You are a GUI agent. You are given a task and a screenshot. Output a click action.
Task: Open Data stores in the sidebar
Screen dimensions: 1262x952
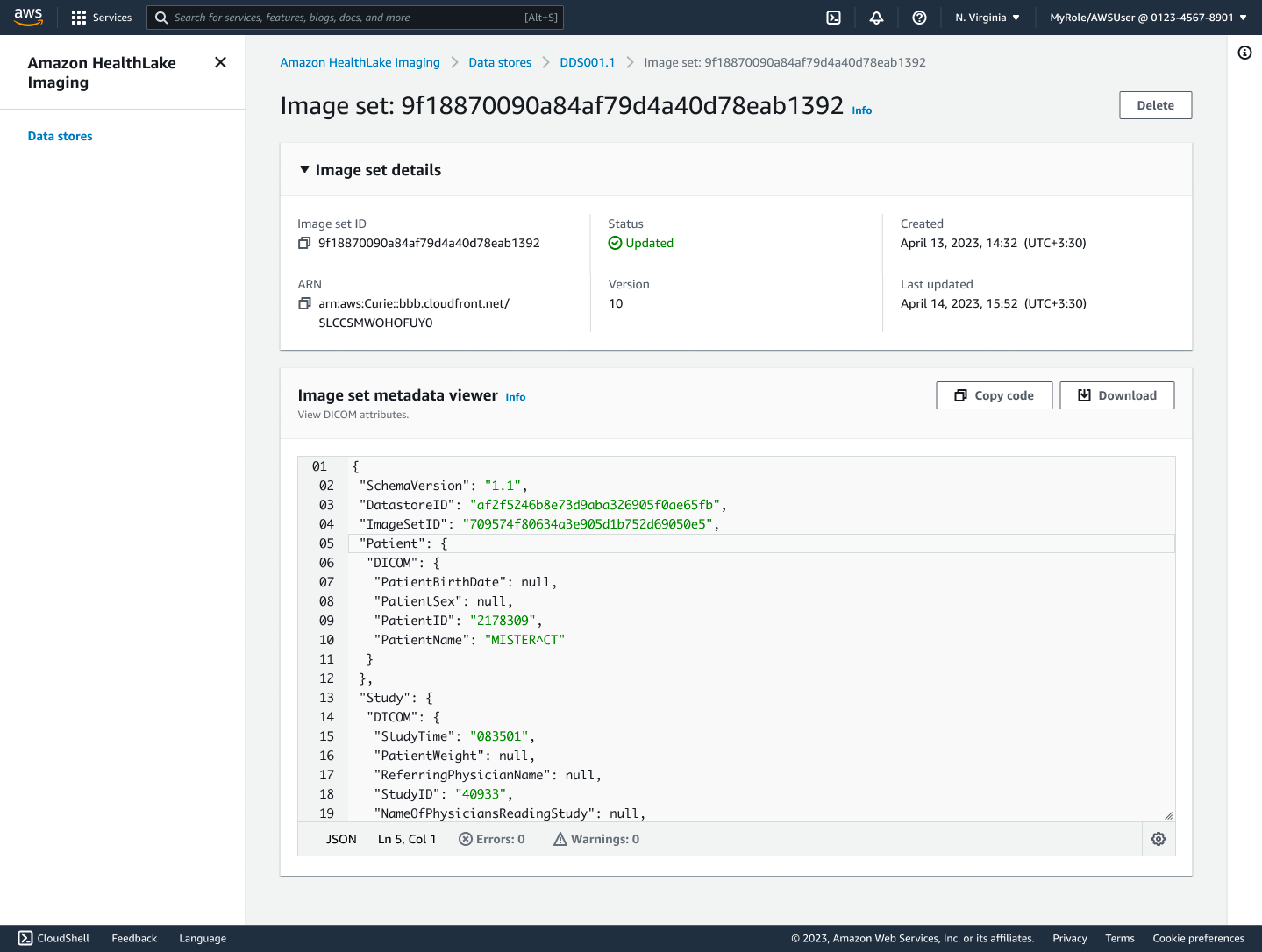pos(60,136)
